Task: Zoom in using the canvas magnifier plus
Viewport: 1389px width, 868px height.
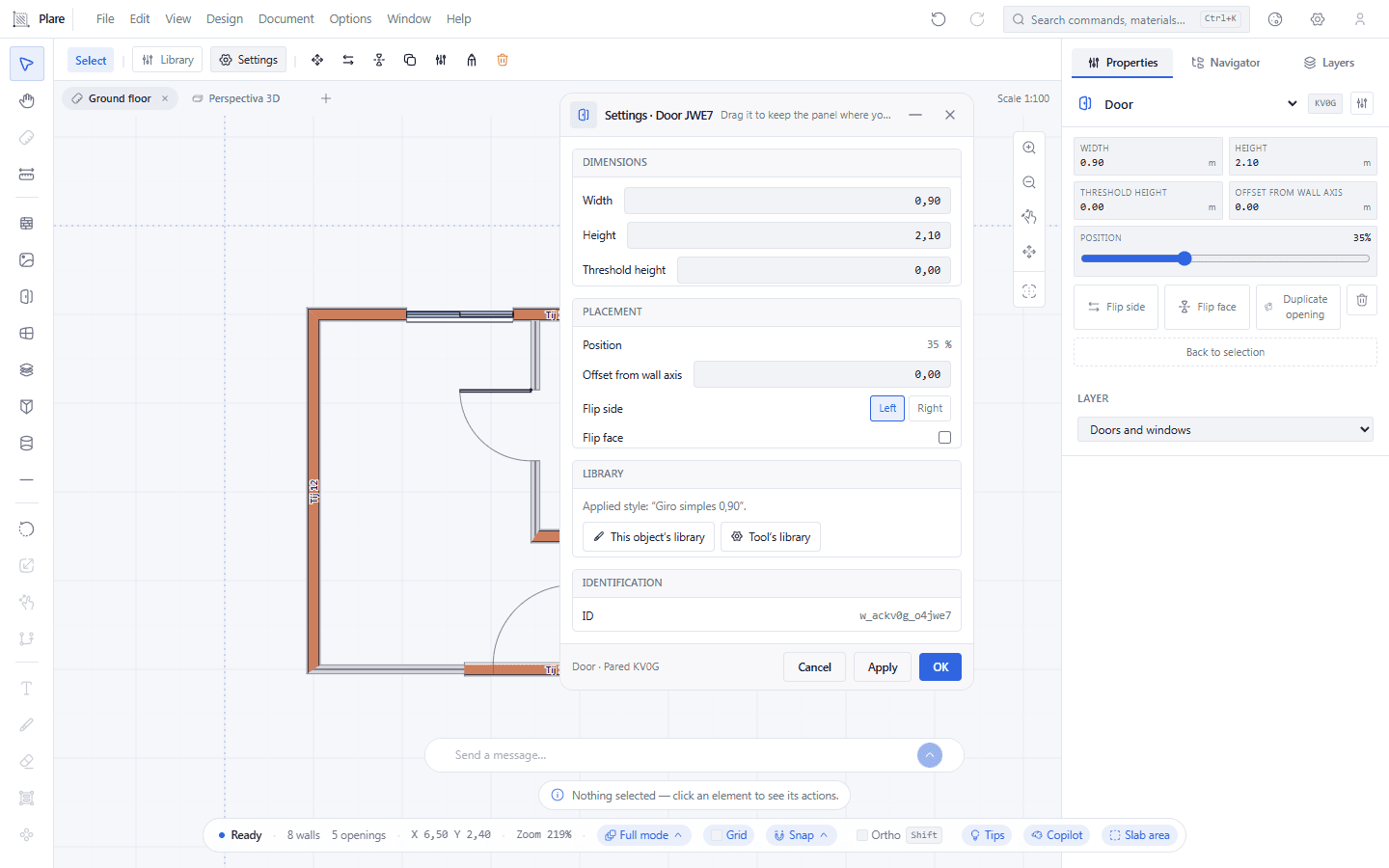Action: coord(1029,148)
